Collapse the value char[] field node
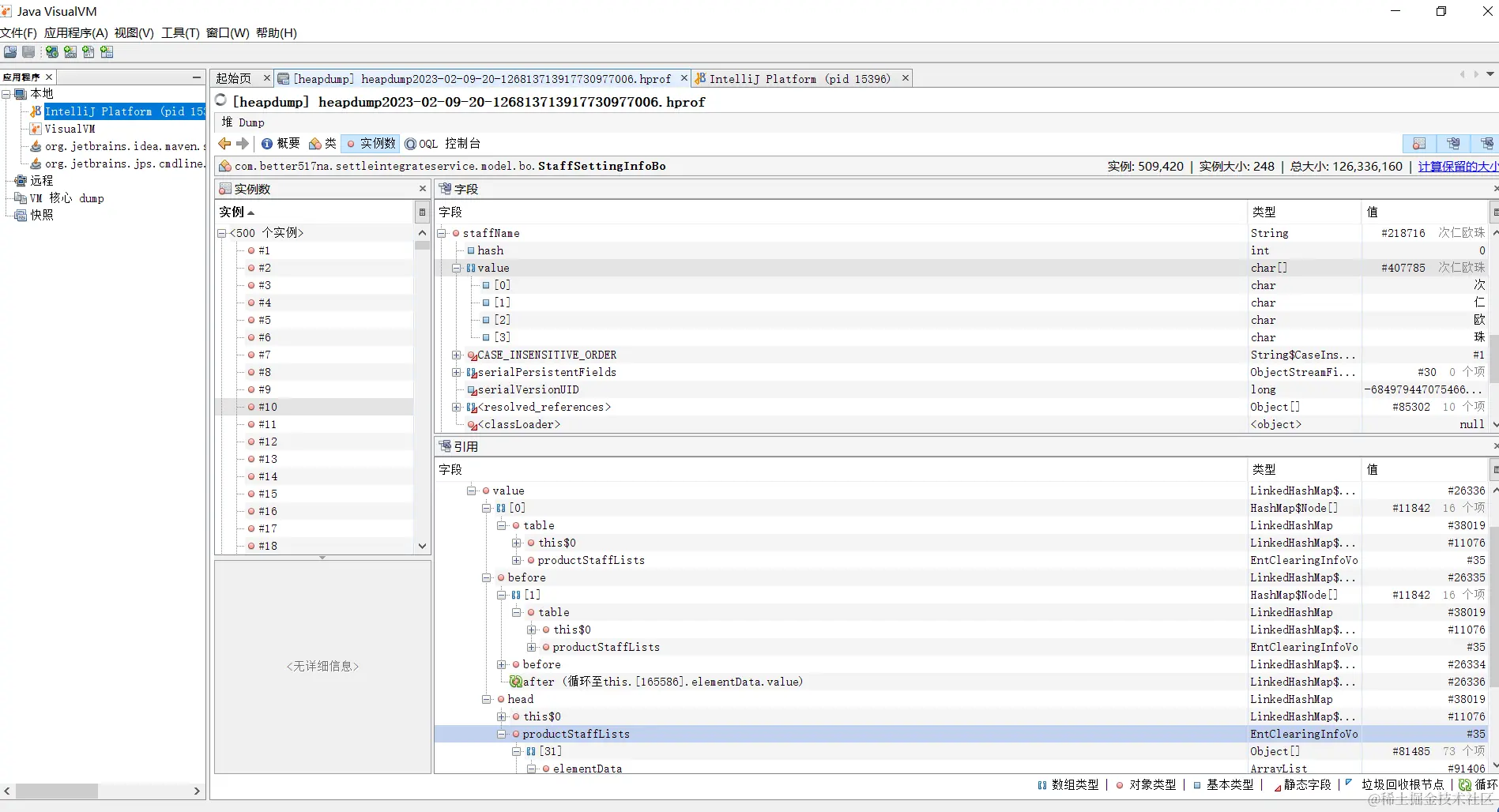 (456, 268)
